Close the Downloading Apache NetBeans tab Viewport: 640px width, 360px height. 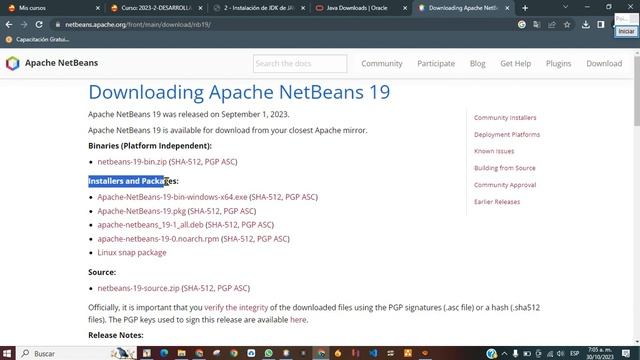507,8
